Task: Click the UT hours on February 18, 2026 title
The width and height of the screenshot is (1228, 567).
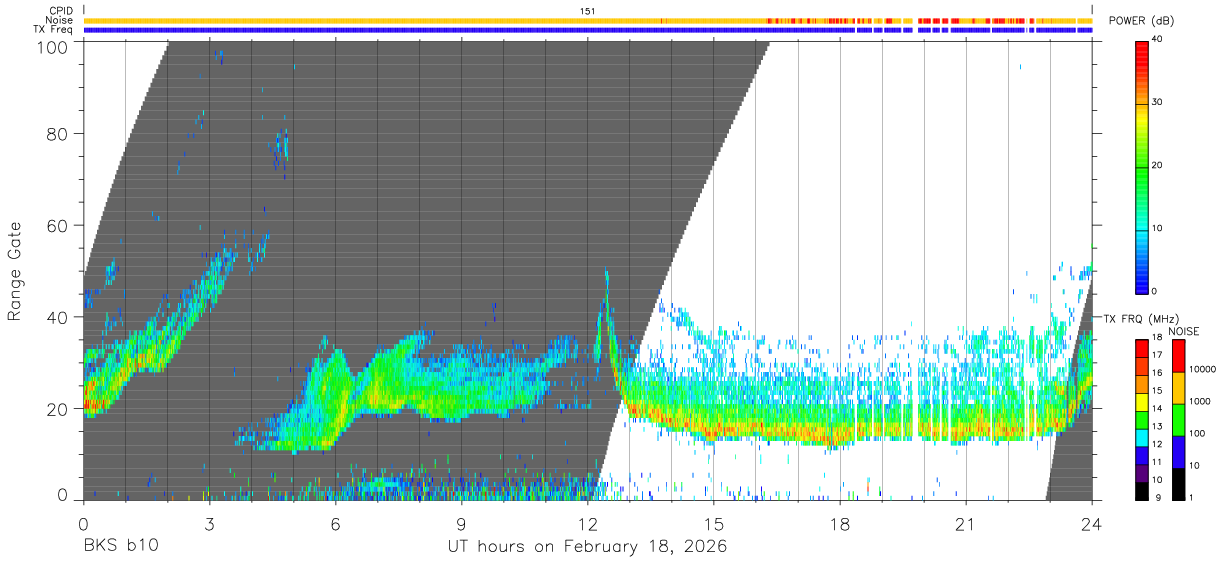Action: [x=587, y=547]
